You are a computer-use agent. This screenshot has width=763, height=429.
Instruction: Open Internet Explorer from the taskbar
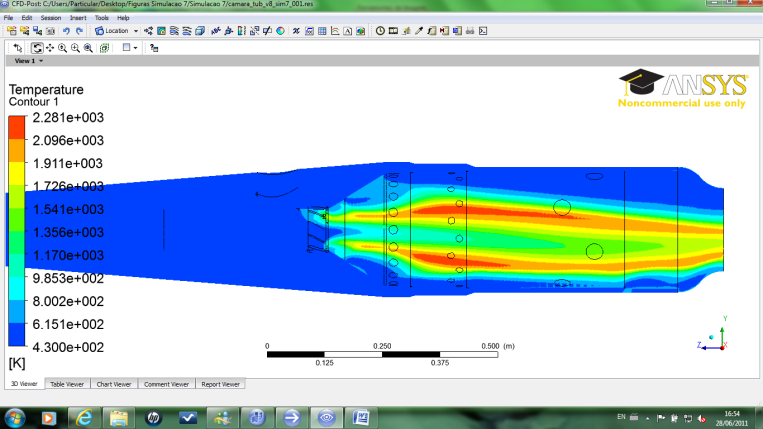(84, 416)
